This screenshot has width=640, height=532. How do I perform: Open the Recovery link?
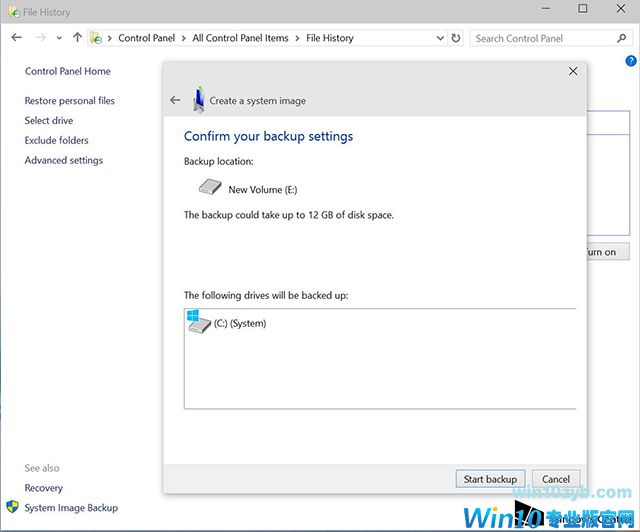pos(44,488)
